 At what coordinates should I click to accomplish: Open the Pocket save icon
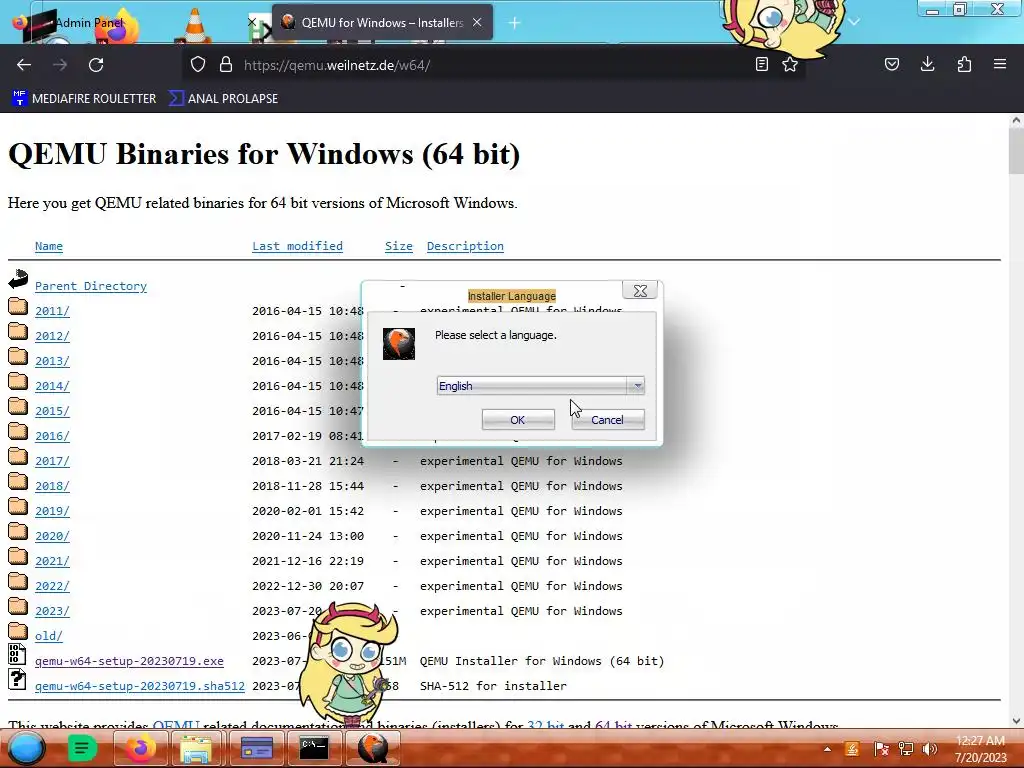(x=891, y=64)
